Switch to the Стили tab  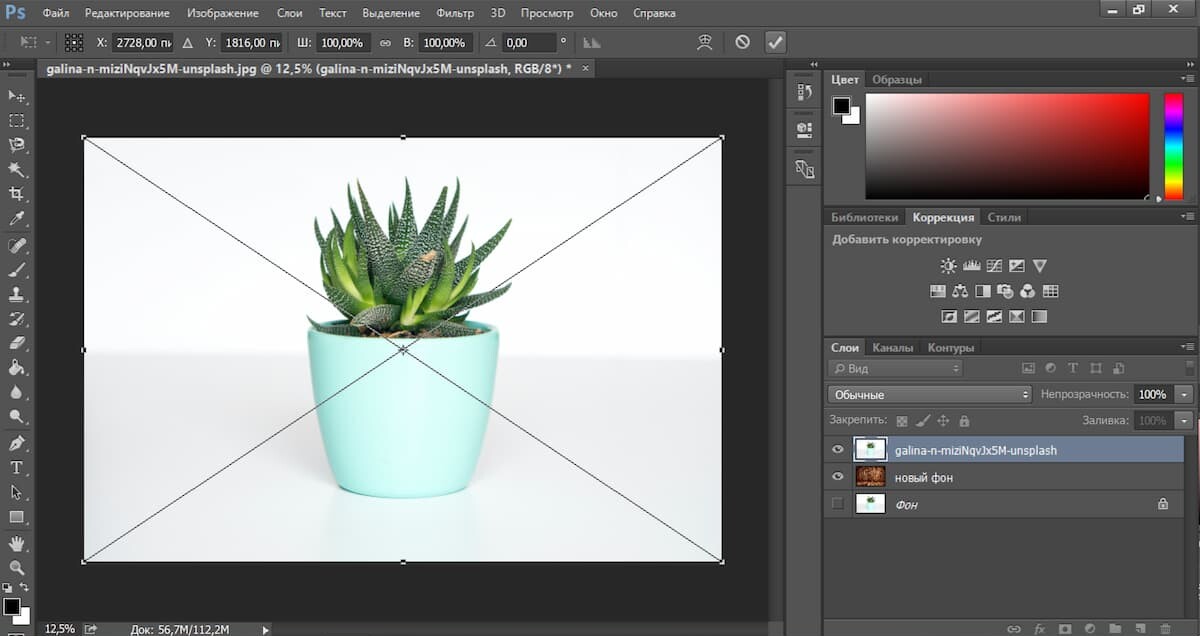click(x=1004, y=217)
